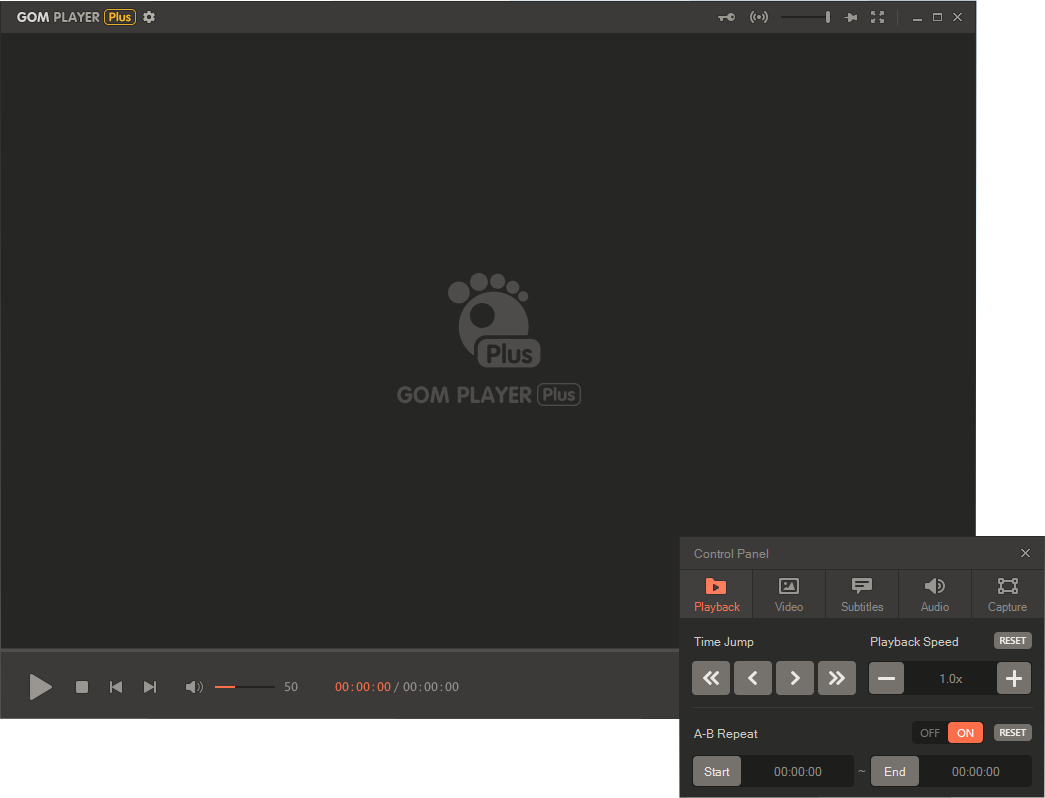This screenshot has height=798, width=1045.
Task: Minimize the GOM Player window
Action: point(917,18)
